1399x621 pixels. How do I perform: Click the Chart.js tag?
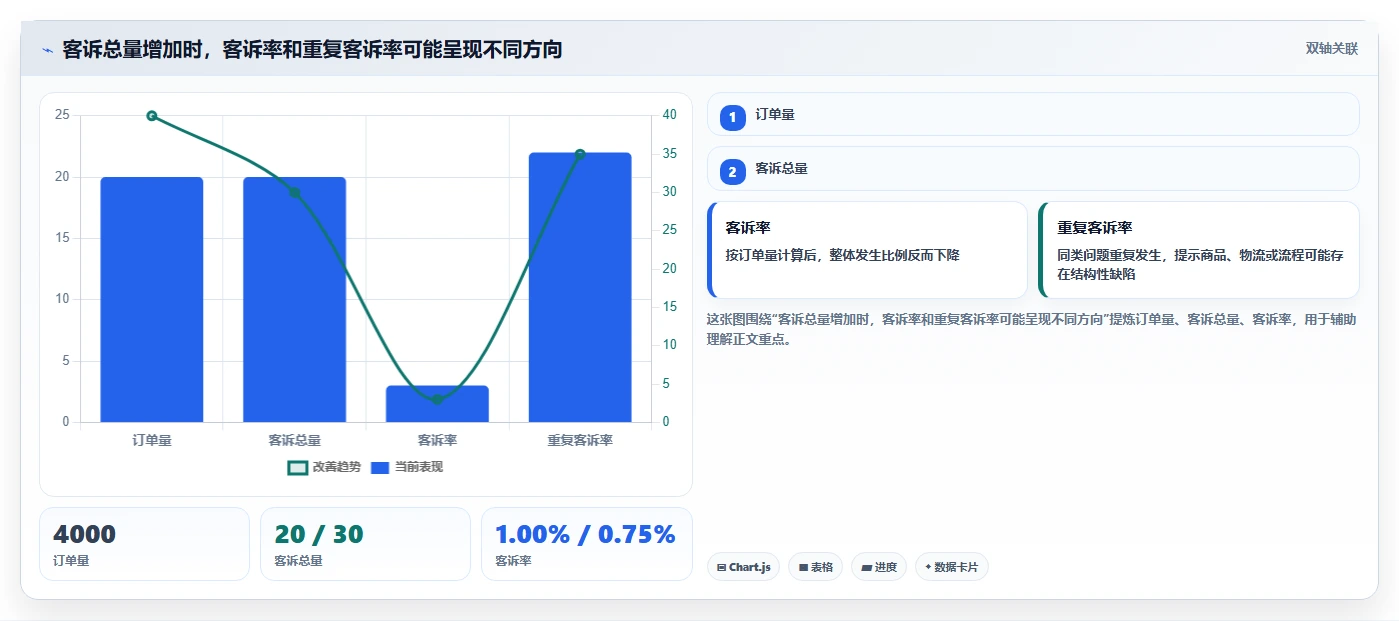[744, 567]
